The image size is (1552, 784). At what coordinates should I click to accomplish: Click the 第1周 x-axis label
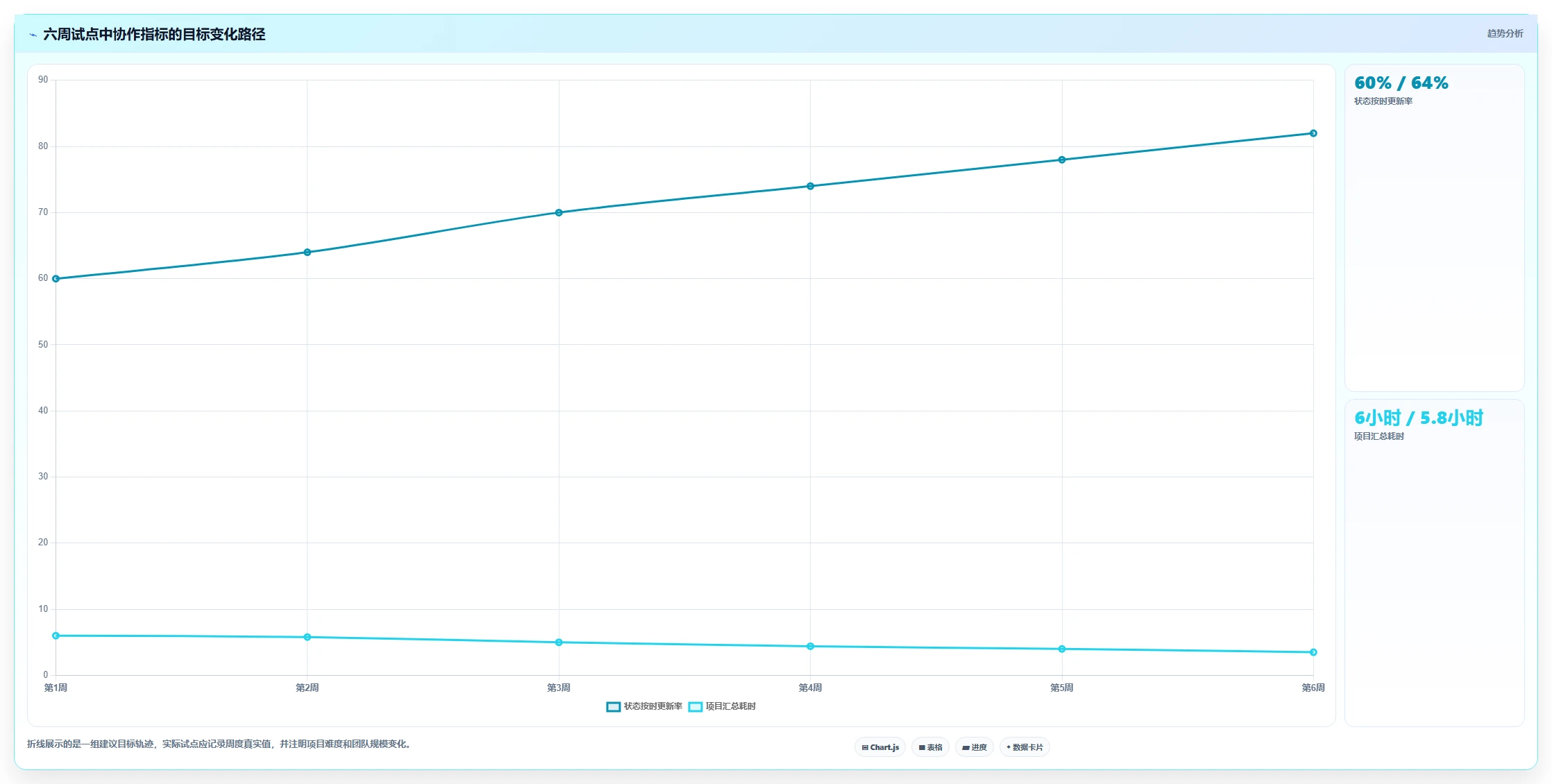[x=56, y=688]
